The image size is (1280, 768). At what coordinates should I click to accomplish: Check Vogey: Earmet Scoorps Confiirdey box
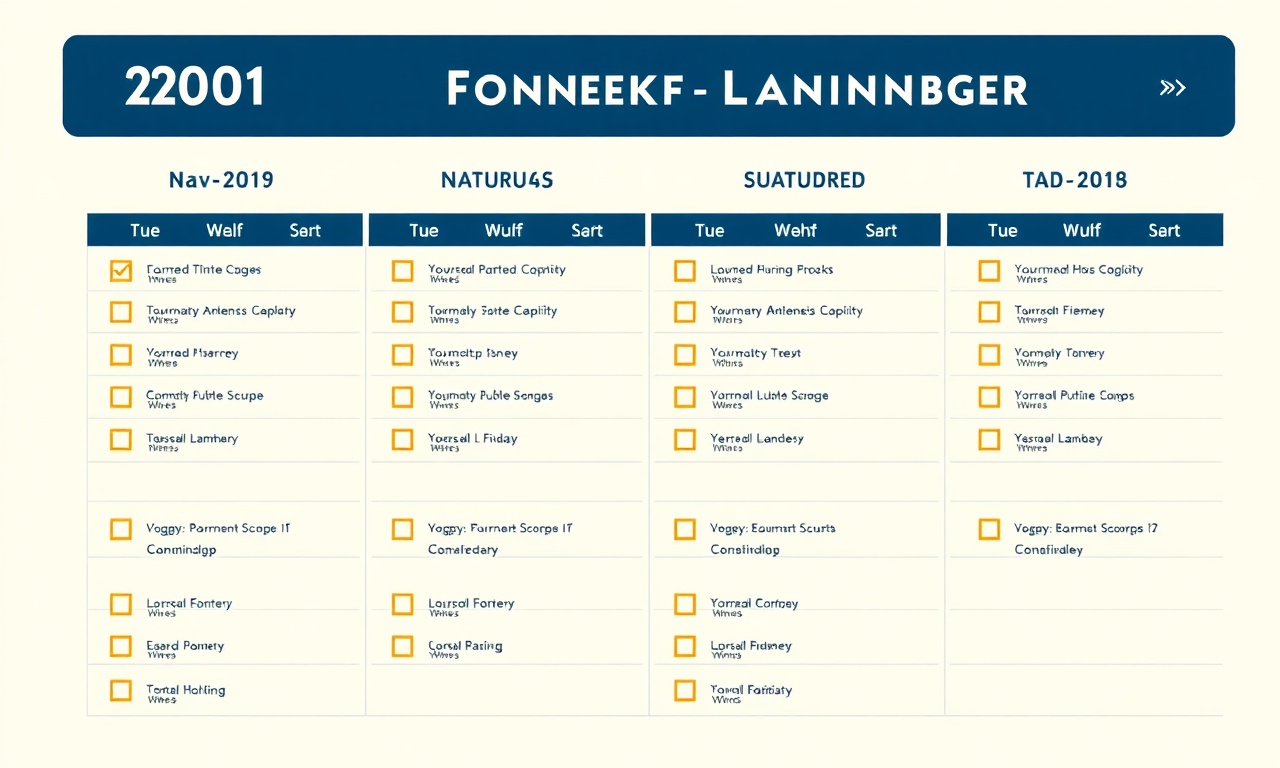pos(989,529)
